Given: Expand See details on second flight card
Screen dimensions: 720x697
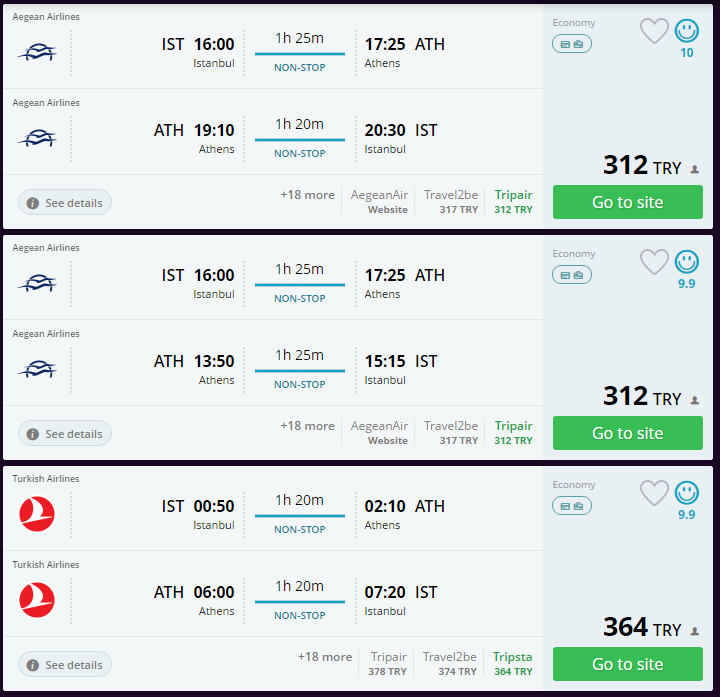Looking at the screenshot, I should 65,434.
